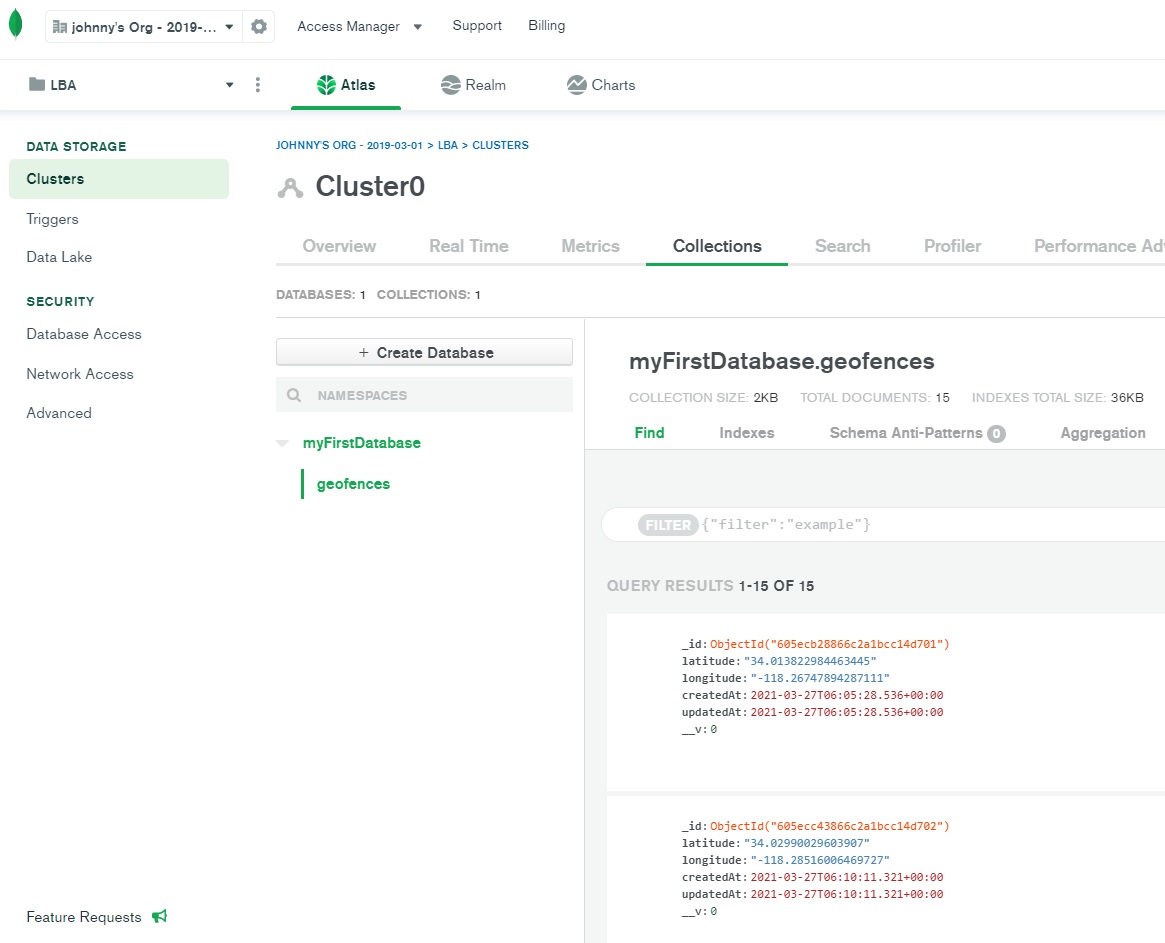The width and height of the screenshot is (1165, 943).
Task: Click latitude value 34.02990029603907
Action: pos(806,843)
